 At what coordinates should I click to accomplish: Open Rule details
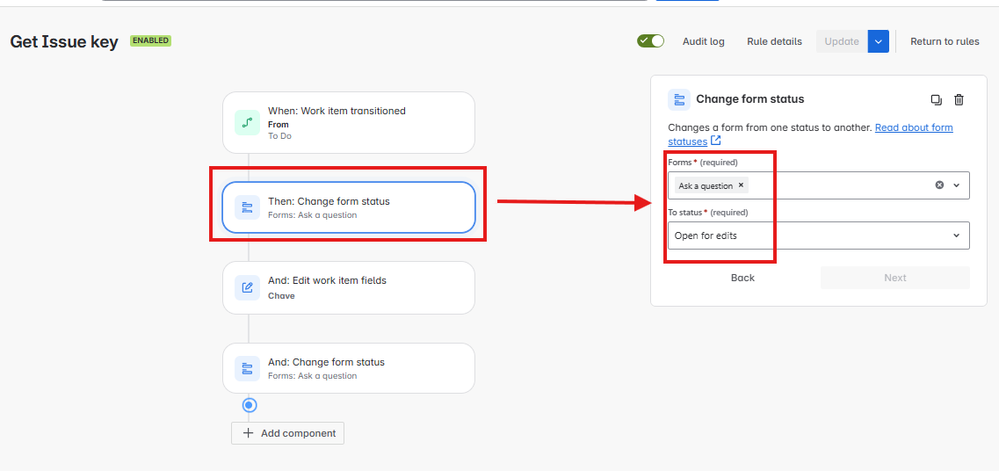[774, 41]
